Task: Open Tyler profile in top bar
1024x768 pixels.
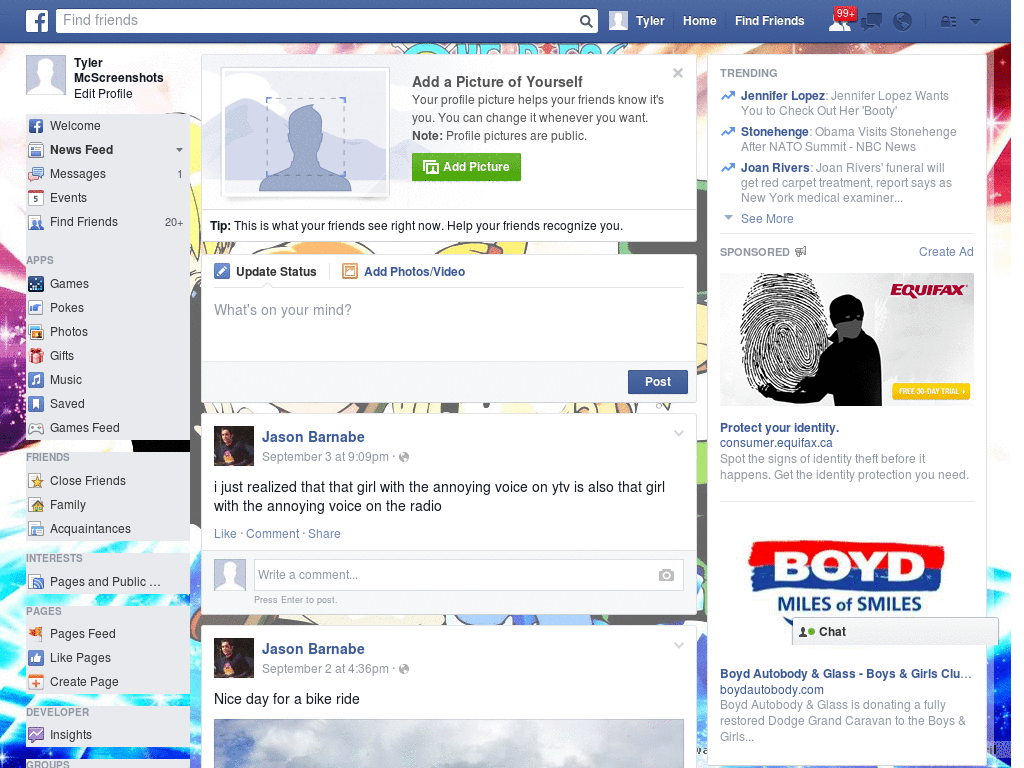Action: [637, 21]
